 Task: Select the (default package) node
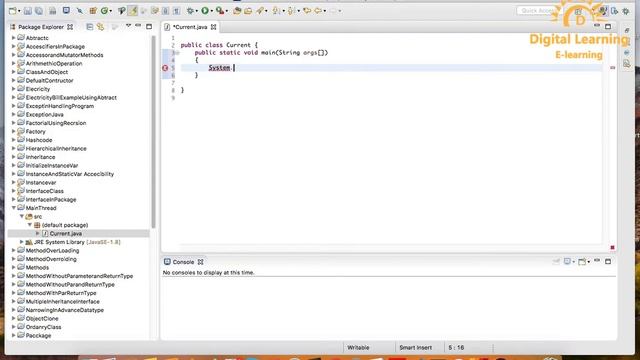pos(64,225)
